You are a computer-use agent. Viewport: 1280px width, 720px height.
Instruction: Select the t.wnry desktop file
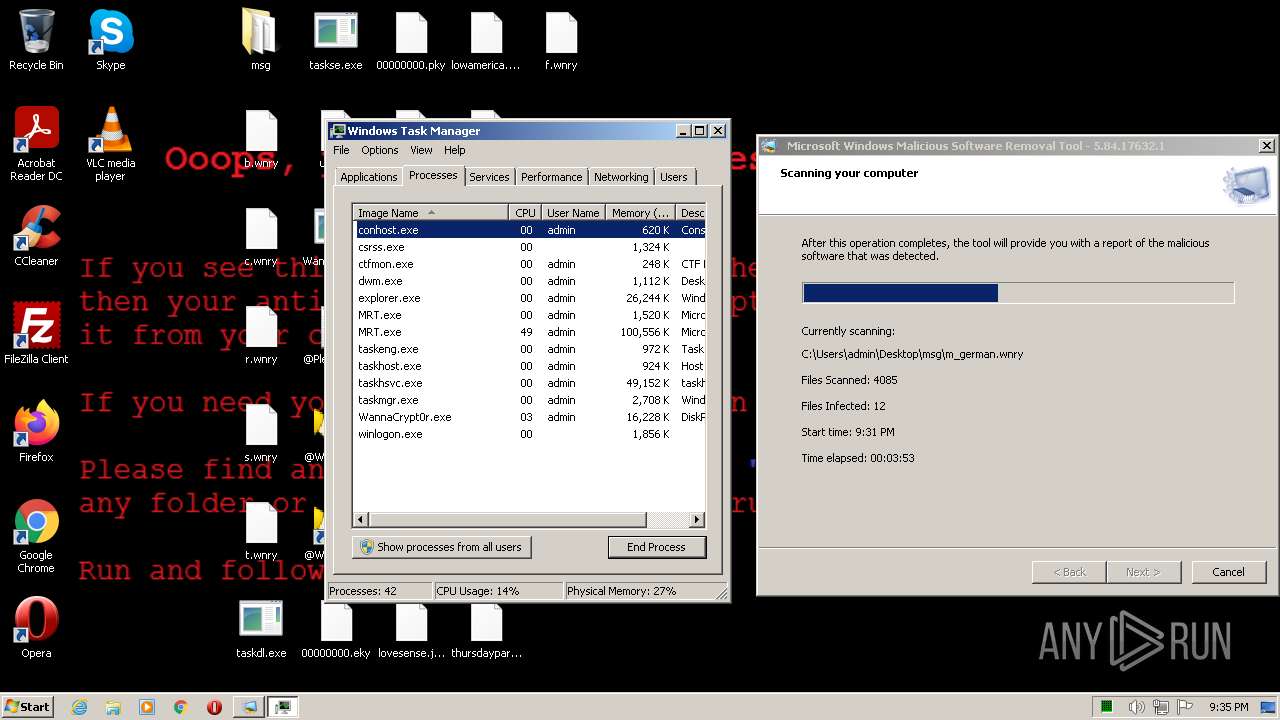point(261,532)
